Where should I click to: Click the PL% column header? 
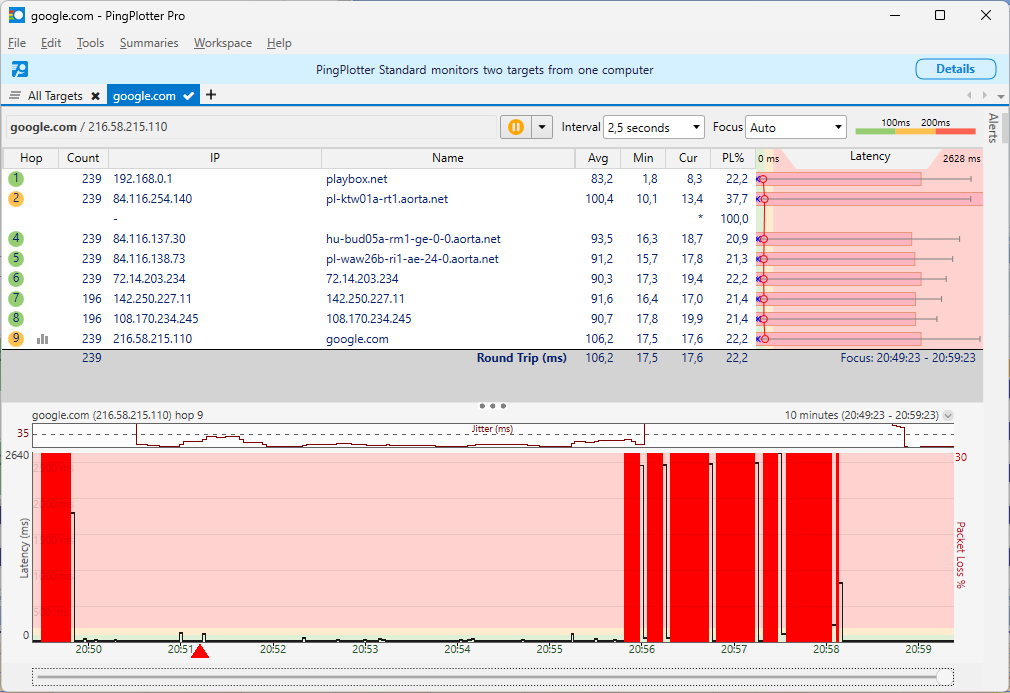tap(733, 158)
